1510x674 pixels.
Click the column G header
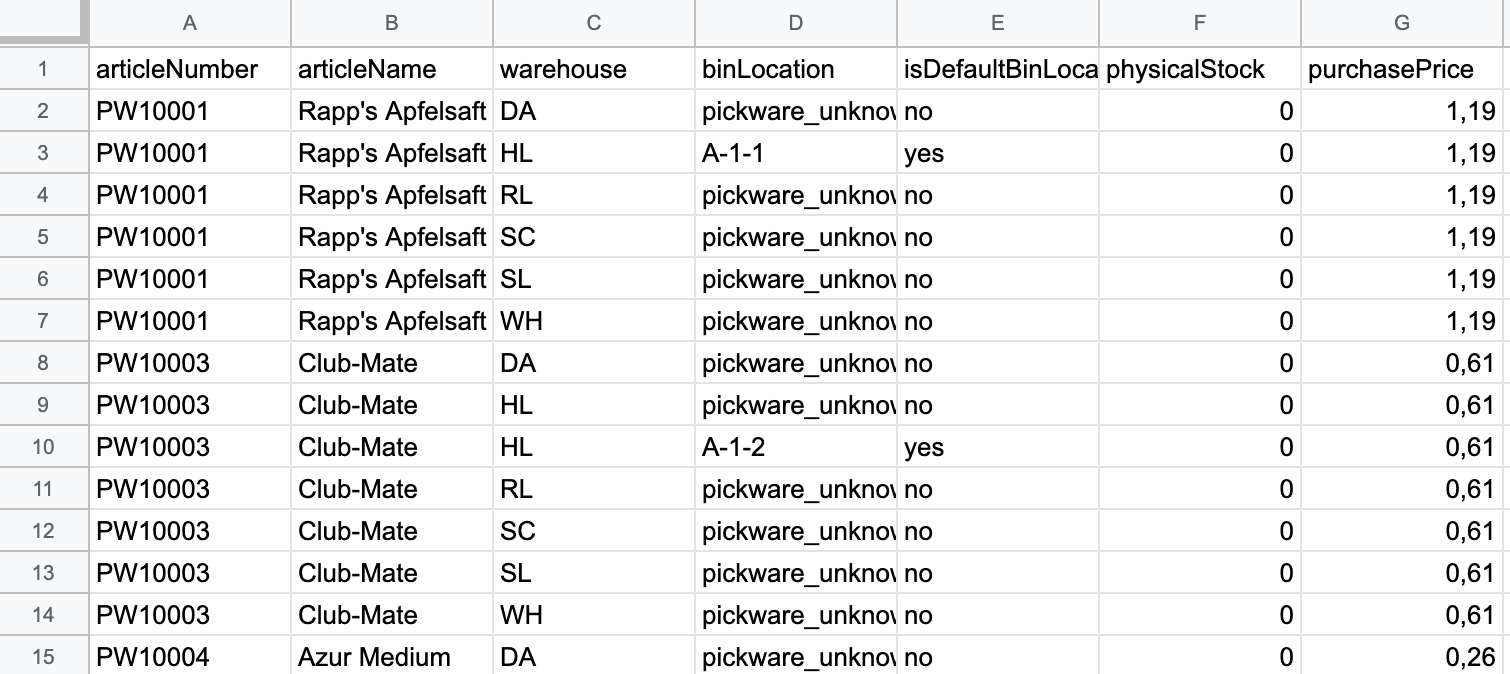pyautogui.click(x=1403, y=23)
